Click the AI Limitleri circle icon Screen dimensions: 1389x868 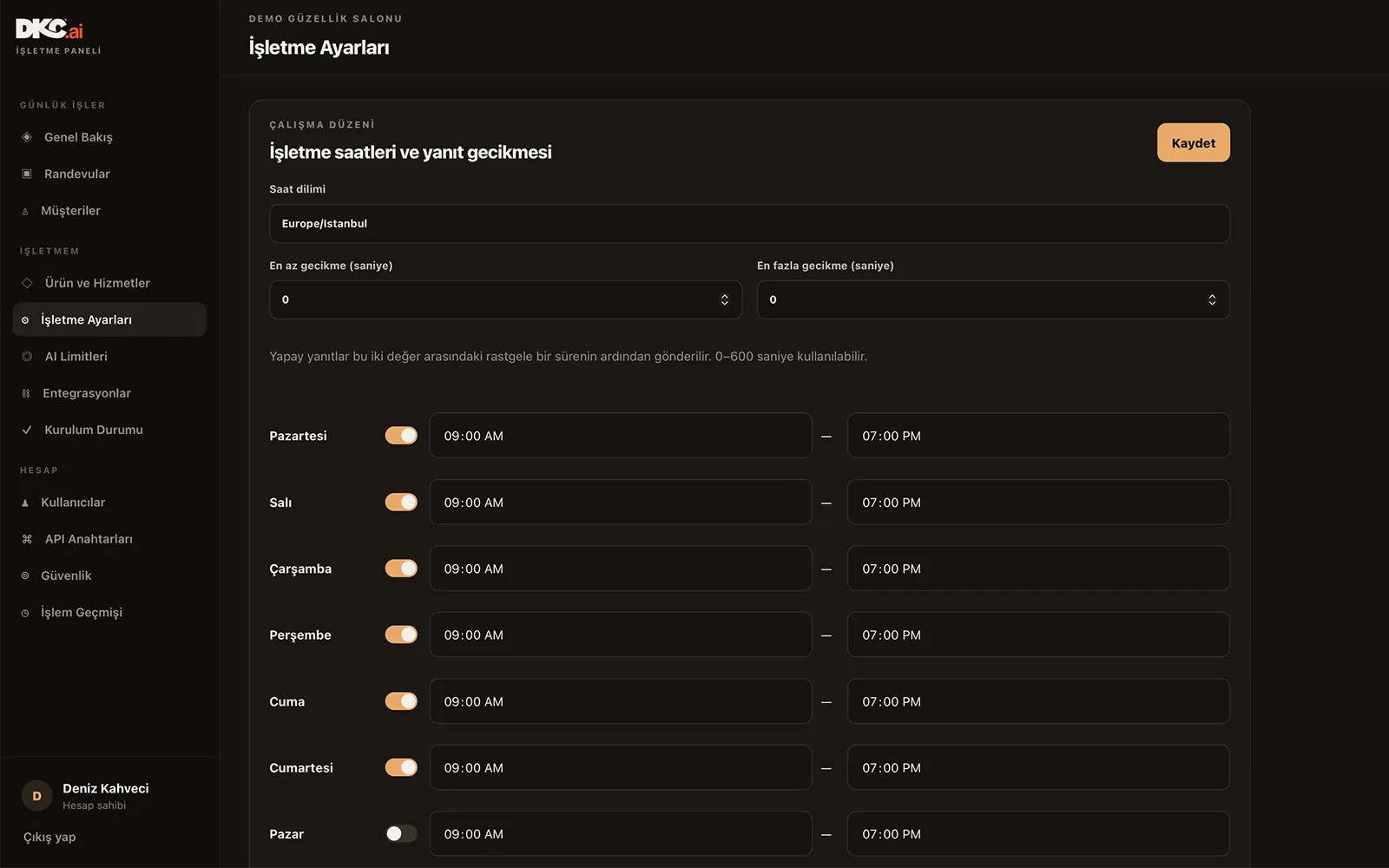[x=27, y=357]
